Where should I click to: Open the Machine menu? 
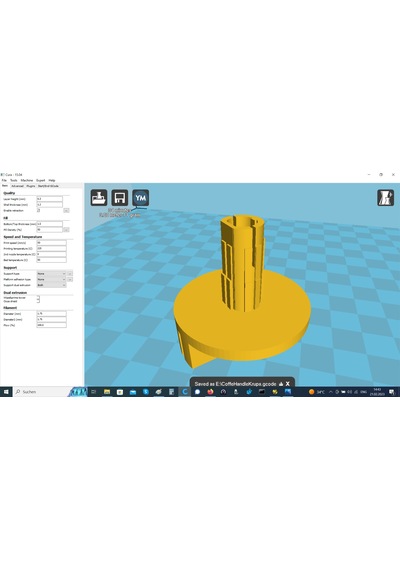(x=27, y=180)
